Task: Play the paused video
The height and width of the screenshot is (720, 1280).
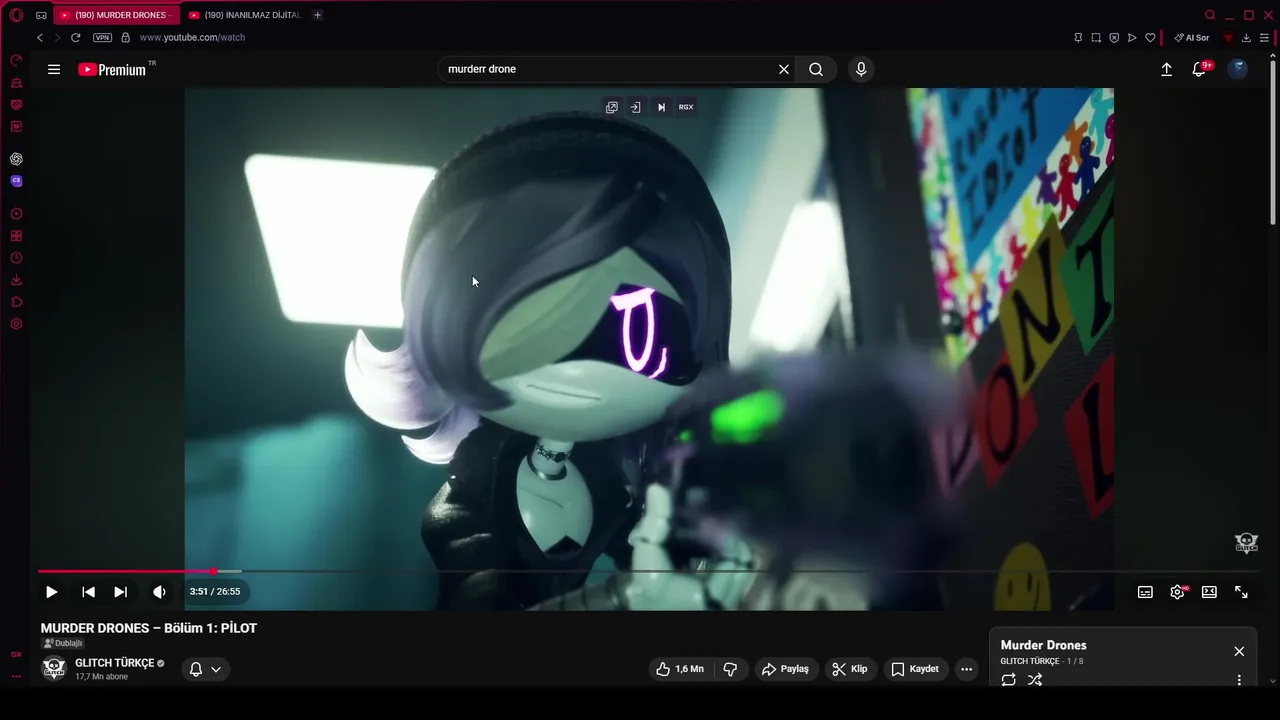Action: [52, 592]
